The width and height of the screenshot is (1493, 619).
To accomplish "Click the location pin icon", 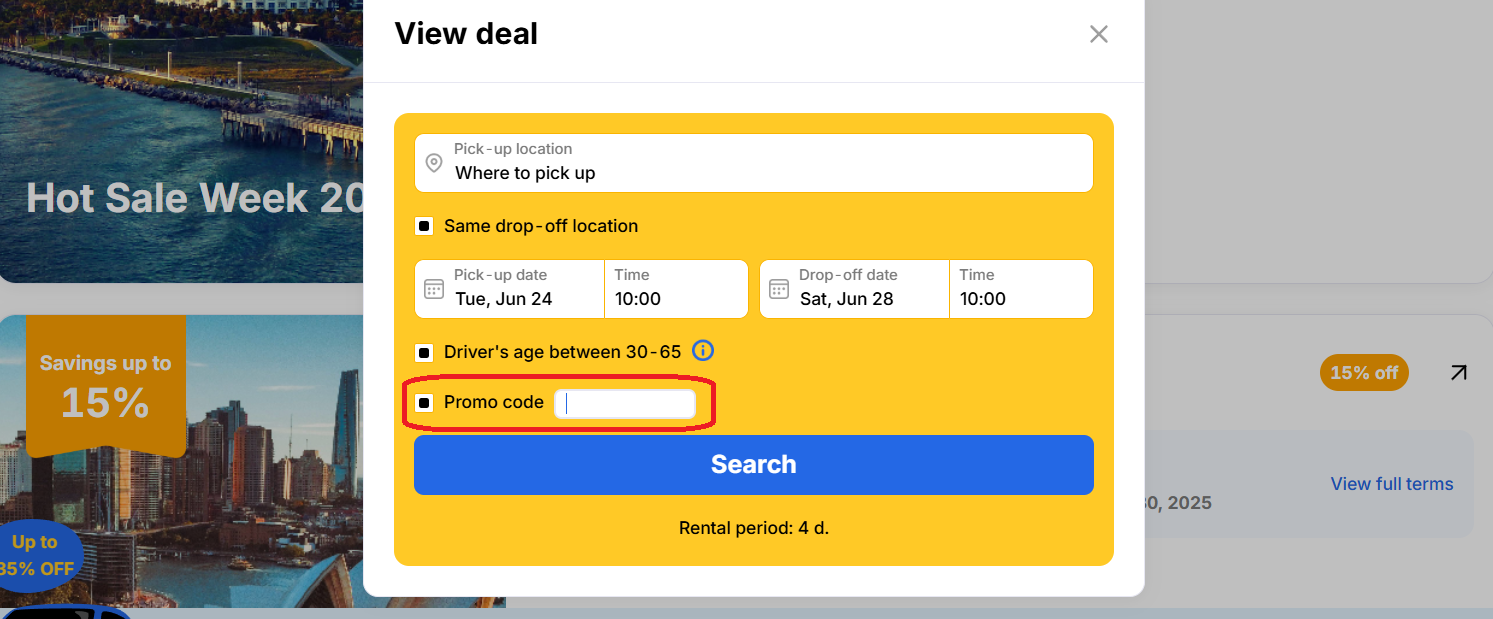I will click(434, 163).
